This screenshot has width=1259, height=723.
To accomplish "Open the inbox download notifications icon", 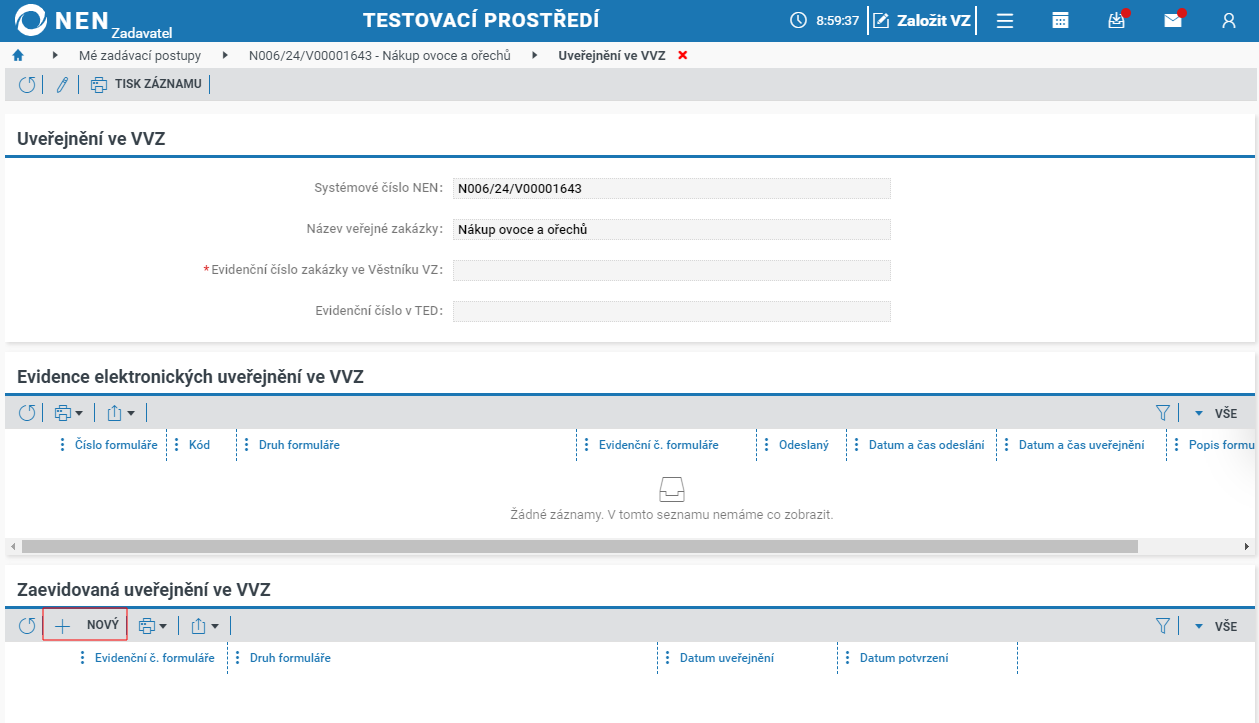I will pos(1117,20).
